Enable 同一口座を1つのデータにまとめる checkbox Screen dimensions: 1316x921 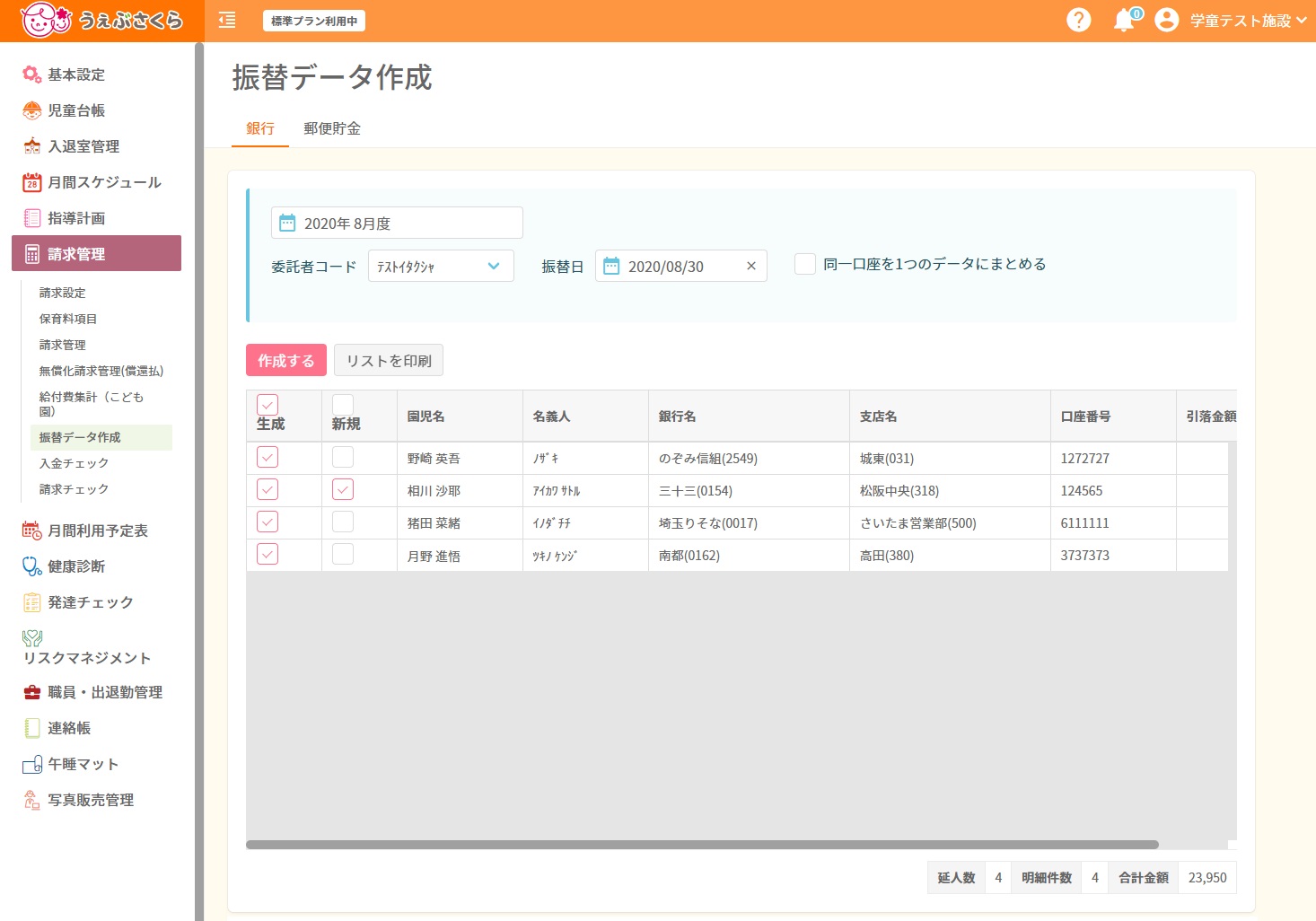pyautogui.click(x=805, y=264)
